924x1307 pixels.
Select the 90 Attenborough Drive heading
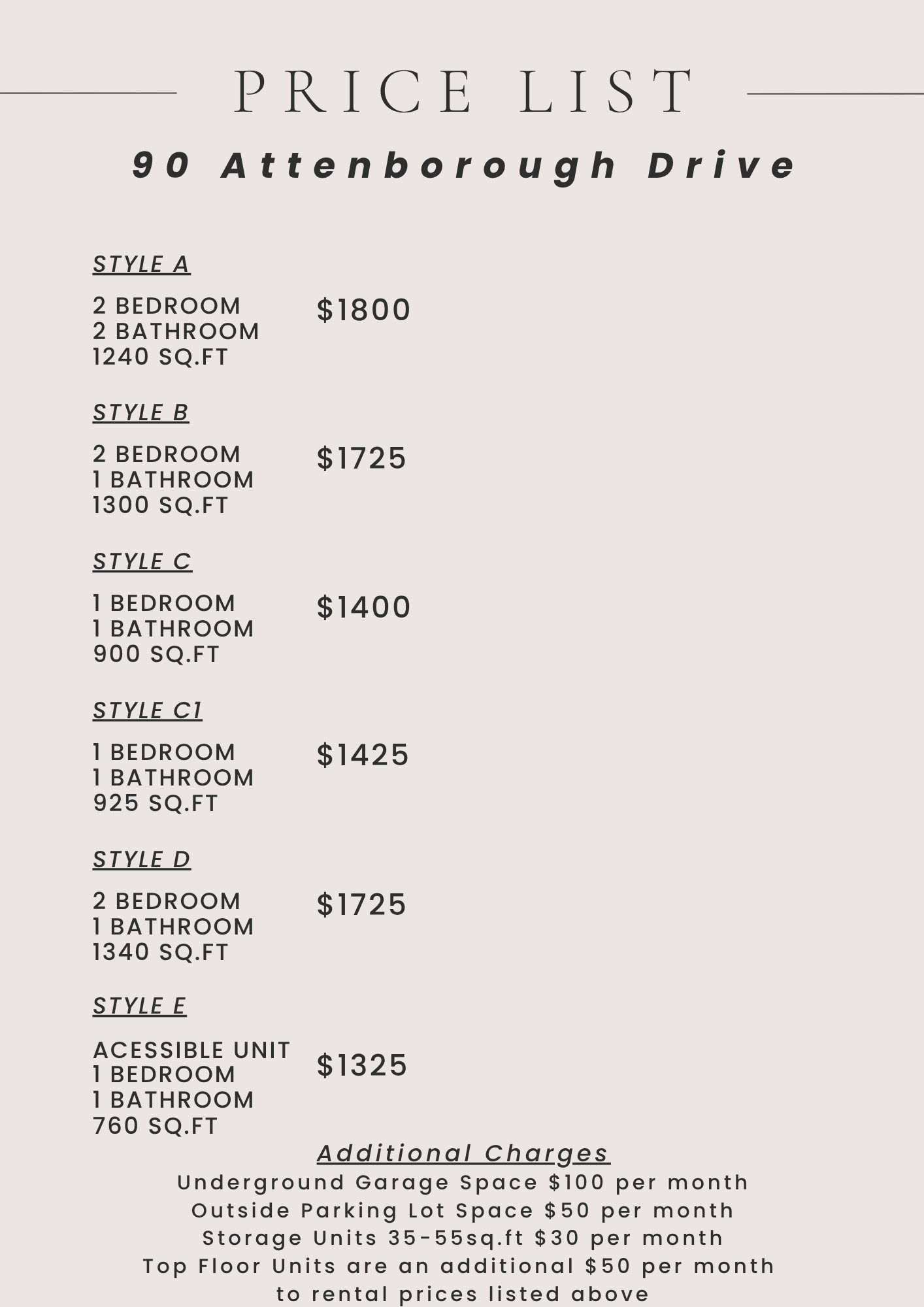click(x=464, y=165)
